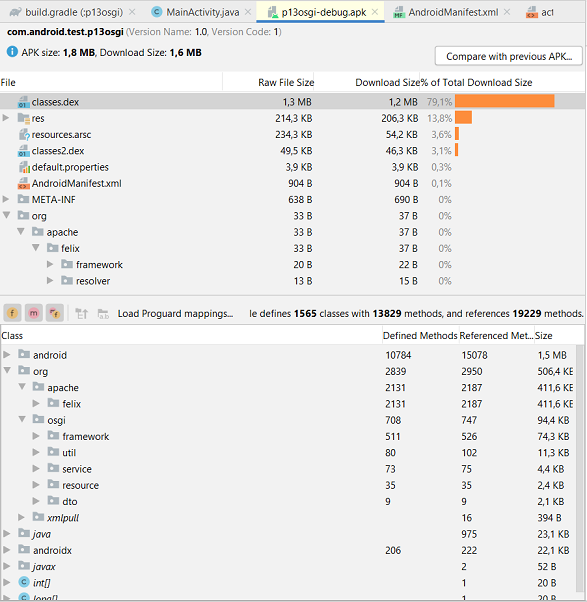This screenshot has width=587, height=602.
Task: Expand the android package node
Action: coord(7,354)
